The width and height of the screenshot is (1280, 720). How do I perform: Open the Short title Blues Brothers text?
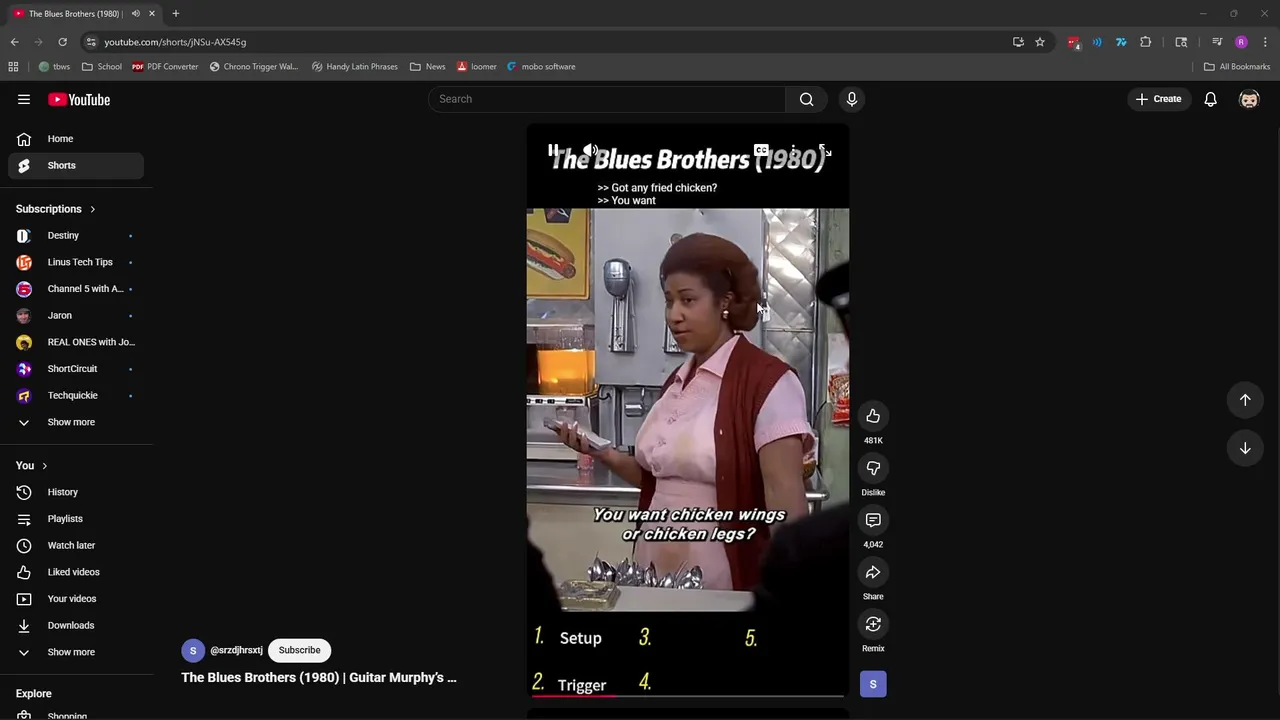click(319, 677)
